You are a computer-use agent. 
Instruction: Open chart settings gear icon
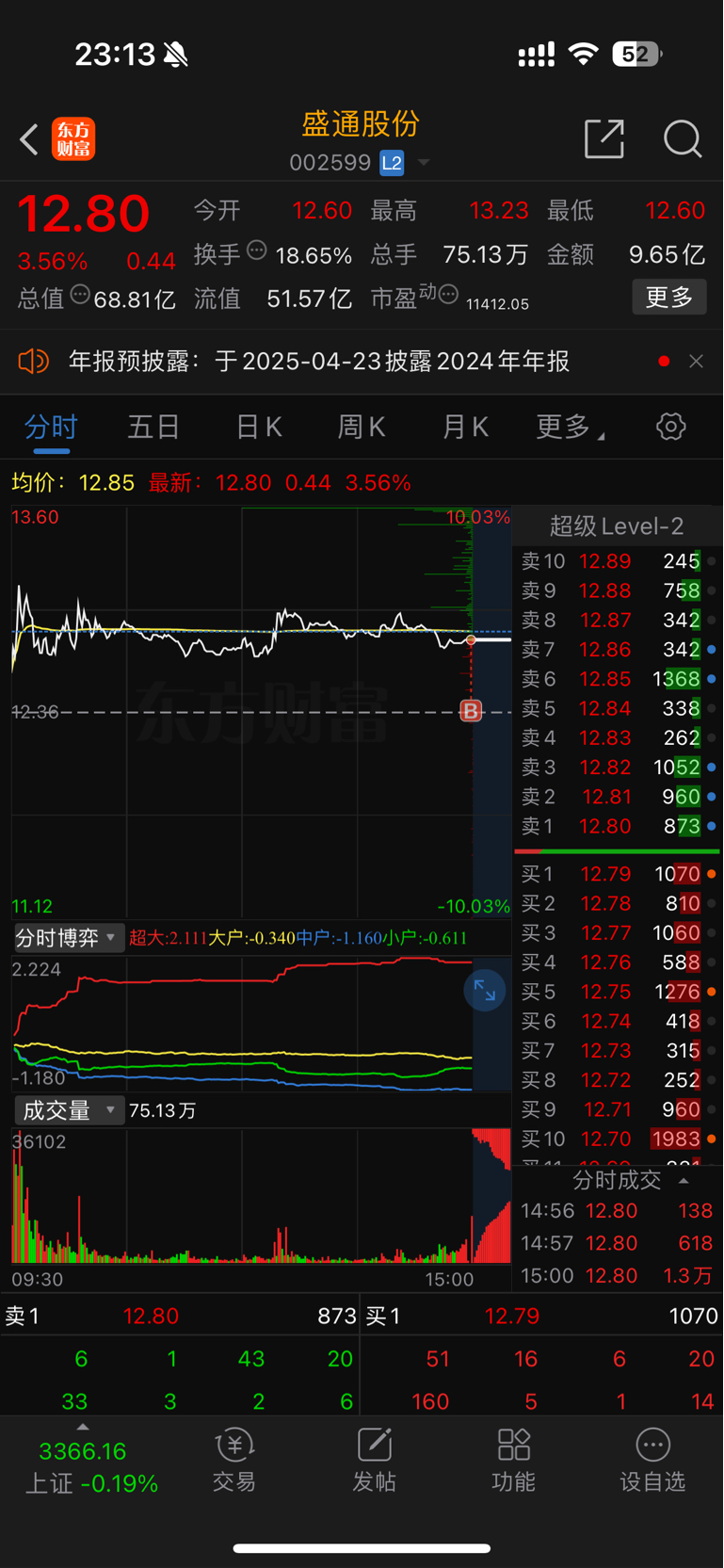pyautogui.click(x=671, y=427)
